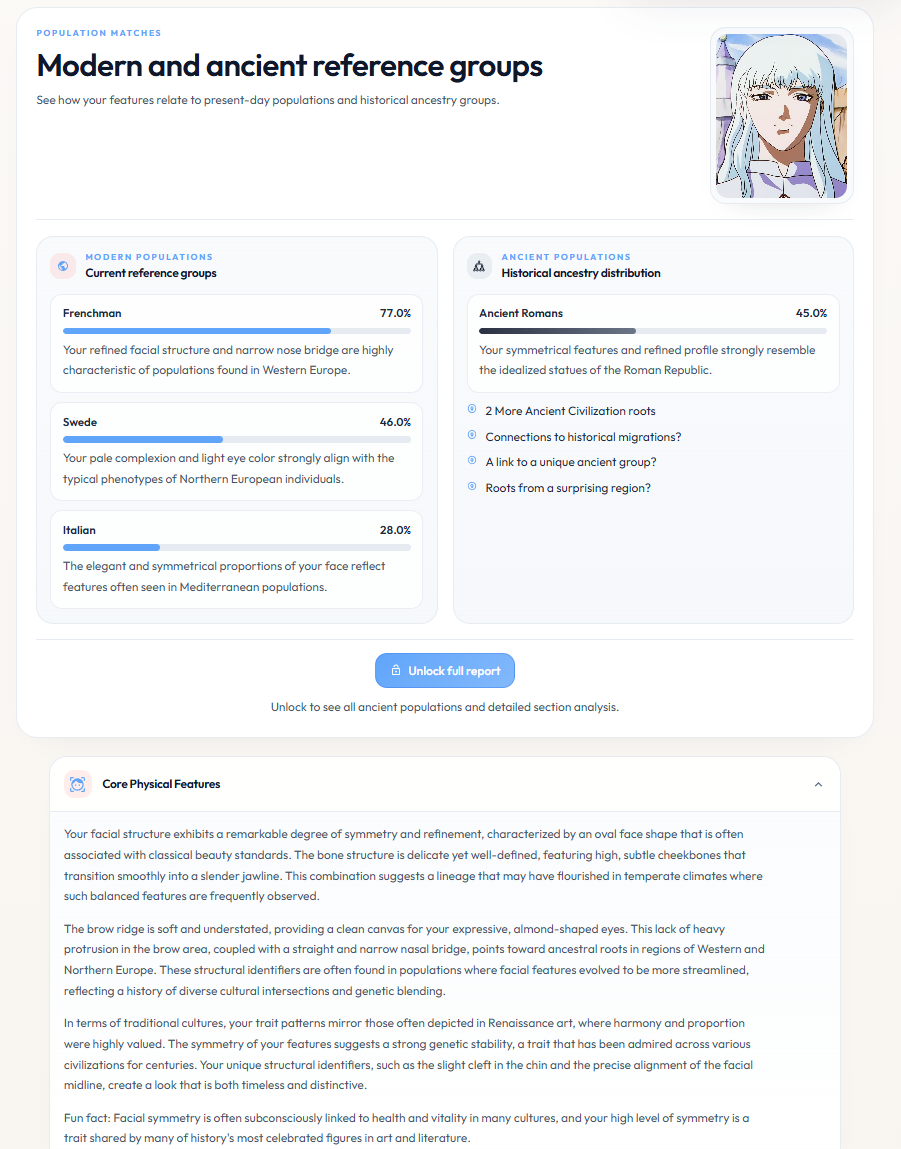
Task: Click the face icon beside Core Physical Features
Action: click(78, 784)
